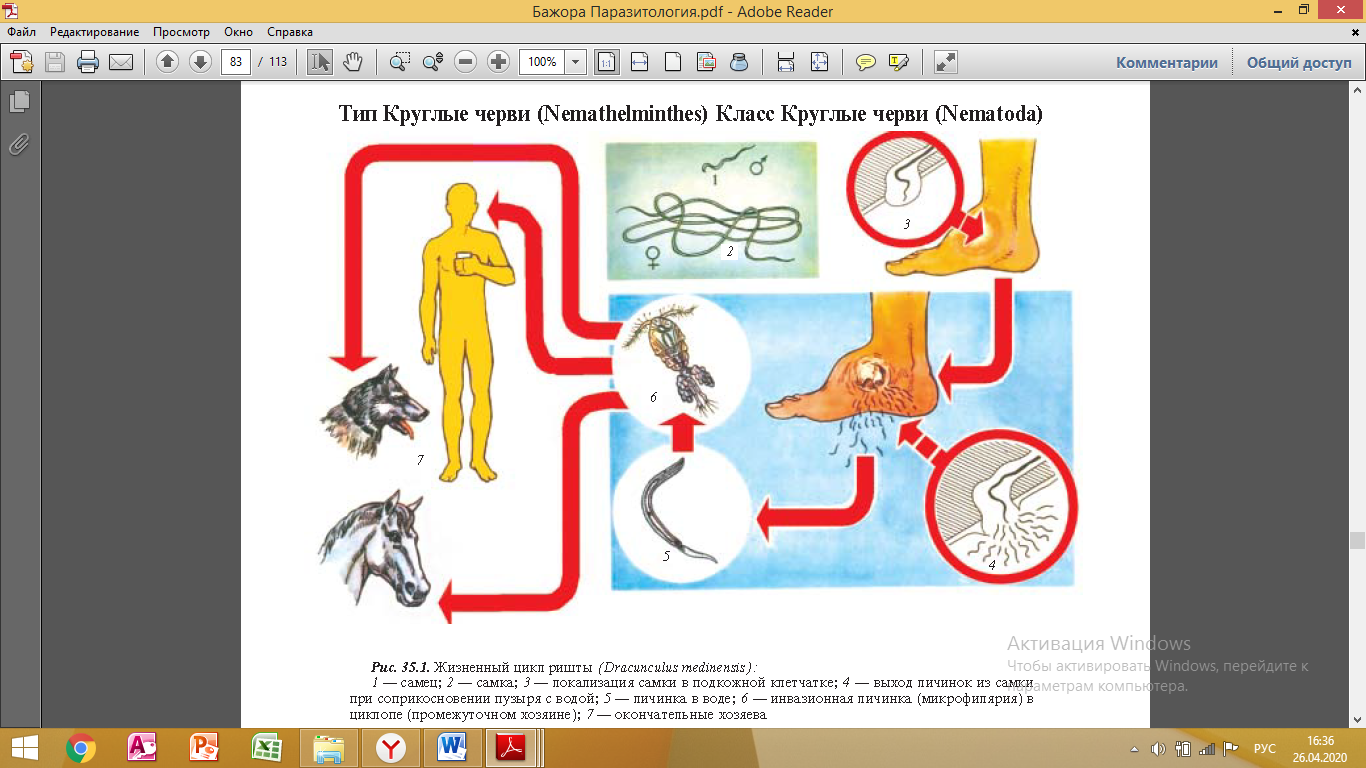Click the Fit One Full Page icon
The image size is (1366, 768).
(x=673, y=62)
